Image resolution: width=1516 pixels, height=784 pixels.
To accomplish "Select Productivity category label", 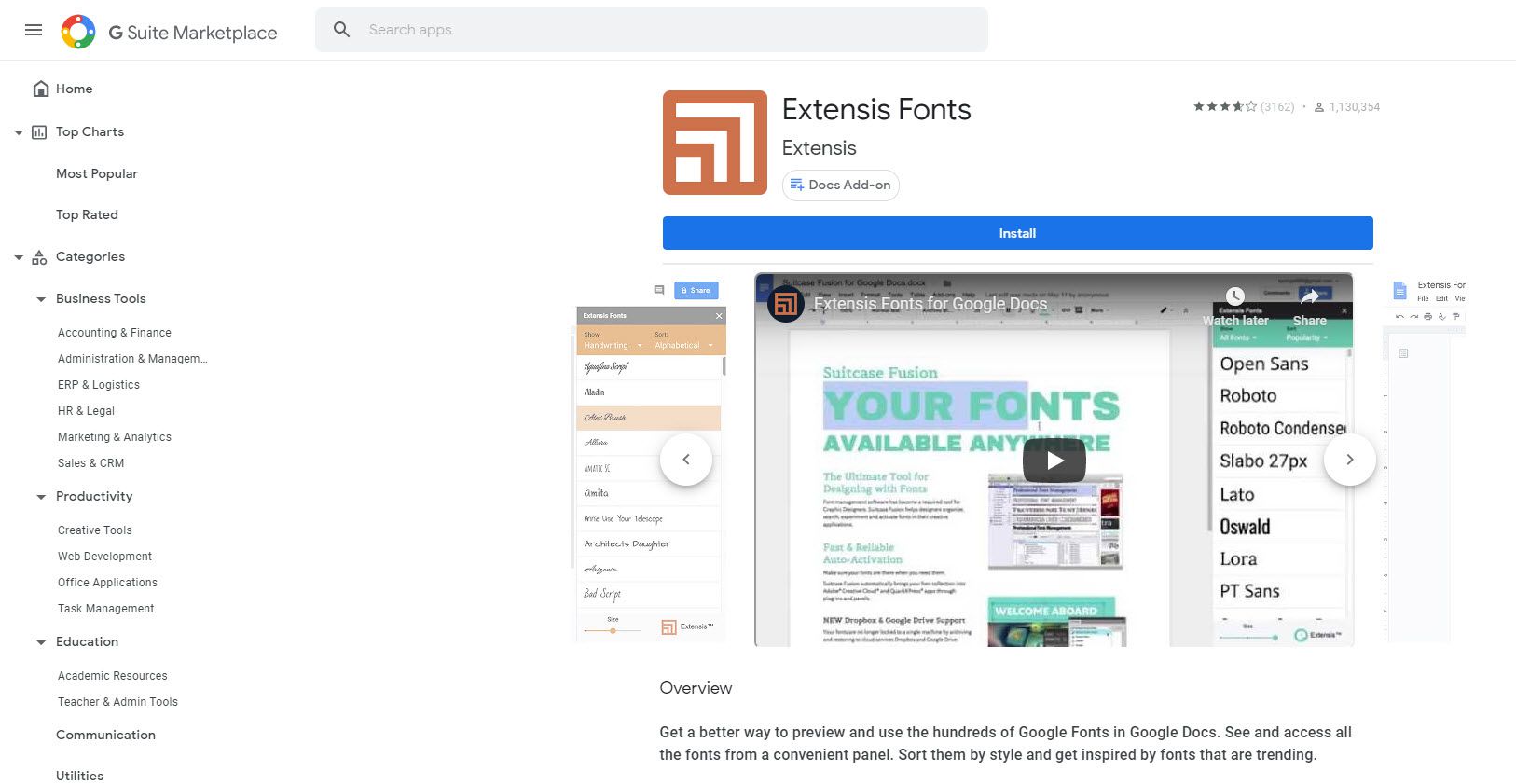I will 94,496.
